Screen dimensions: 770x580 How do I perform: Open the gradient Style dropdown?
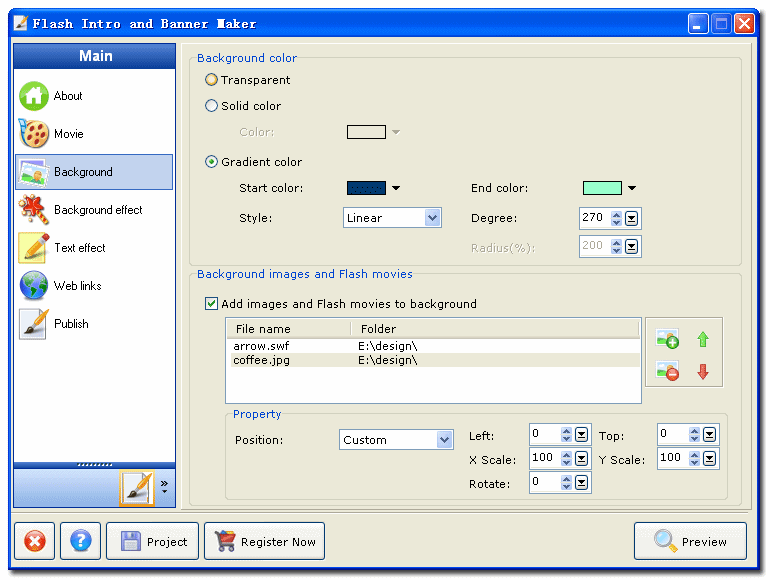click(x=433, y=218)
